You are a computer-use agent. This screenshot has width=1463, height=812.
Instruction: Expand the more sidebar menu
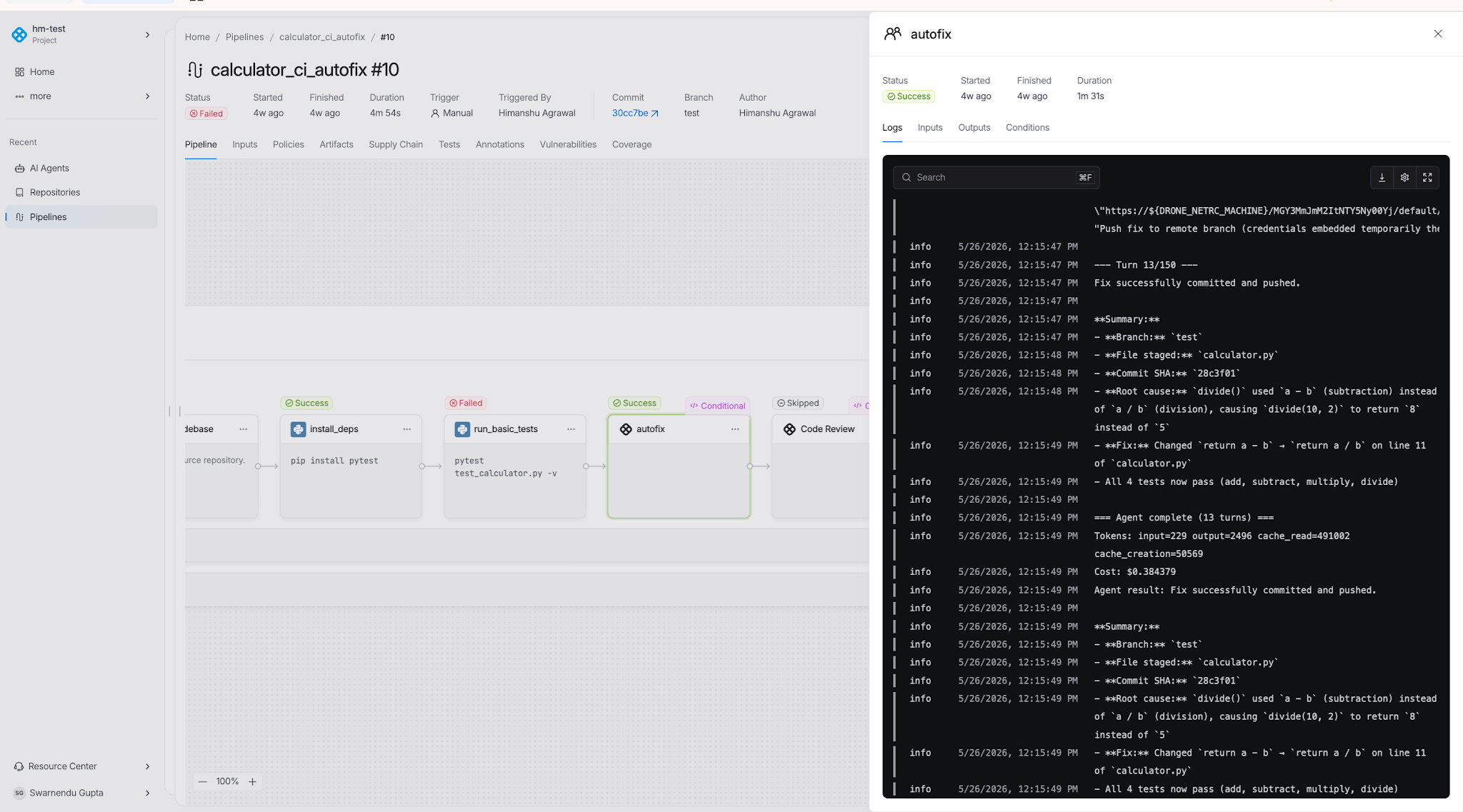click(x=81, y=96)
